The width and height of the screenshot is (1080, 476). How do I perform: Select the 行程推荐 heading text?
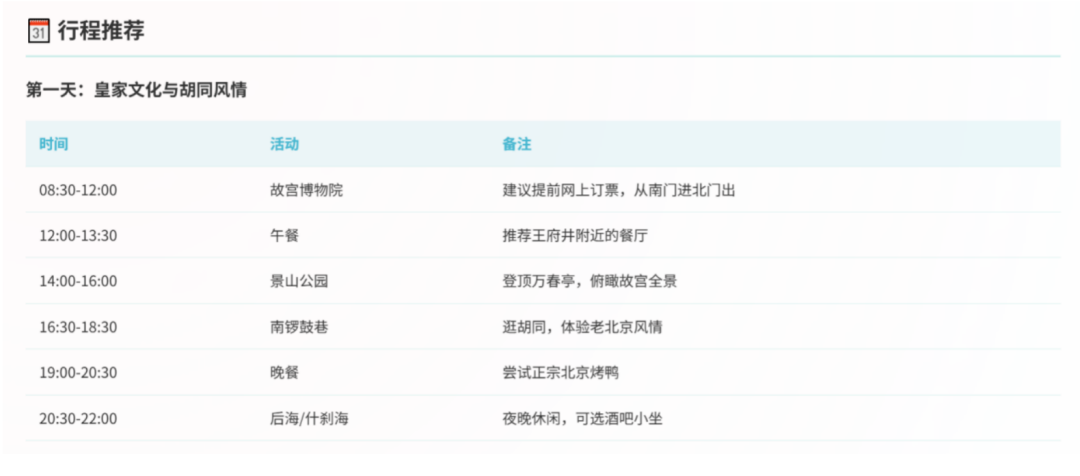101,32
